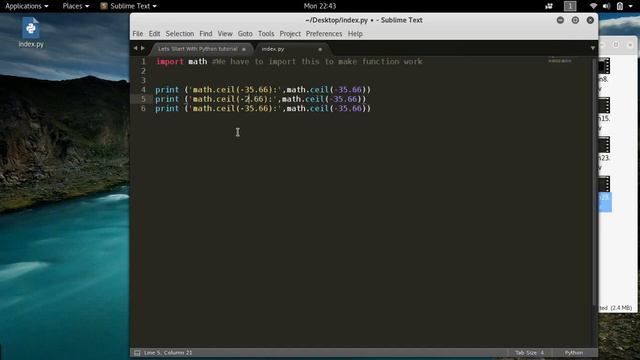Open the File menu
The width and height of the screenshot is (640, 360).
pyautogui.click(x=138, y=34)
